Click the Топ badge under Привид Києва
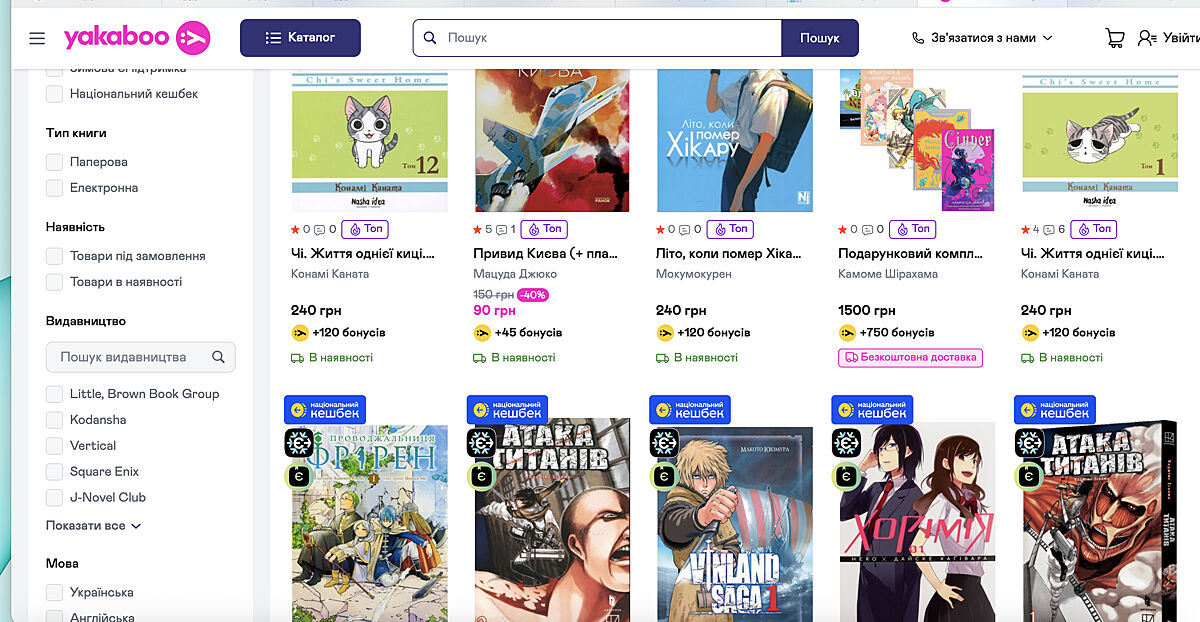This screenshot has height=622, width=1200. (545, 229)
